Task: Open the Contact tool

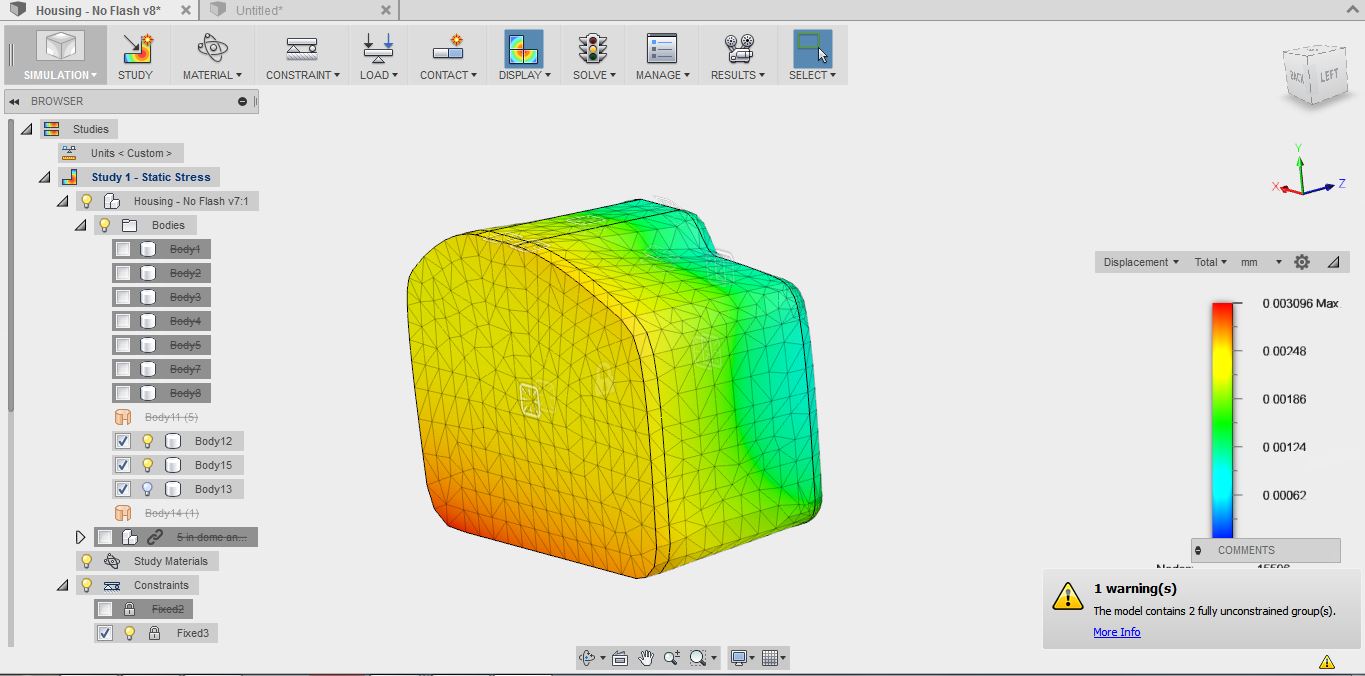Action: (x=446, y=54)
